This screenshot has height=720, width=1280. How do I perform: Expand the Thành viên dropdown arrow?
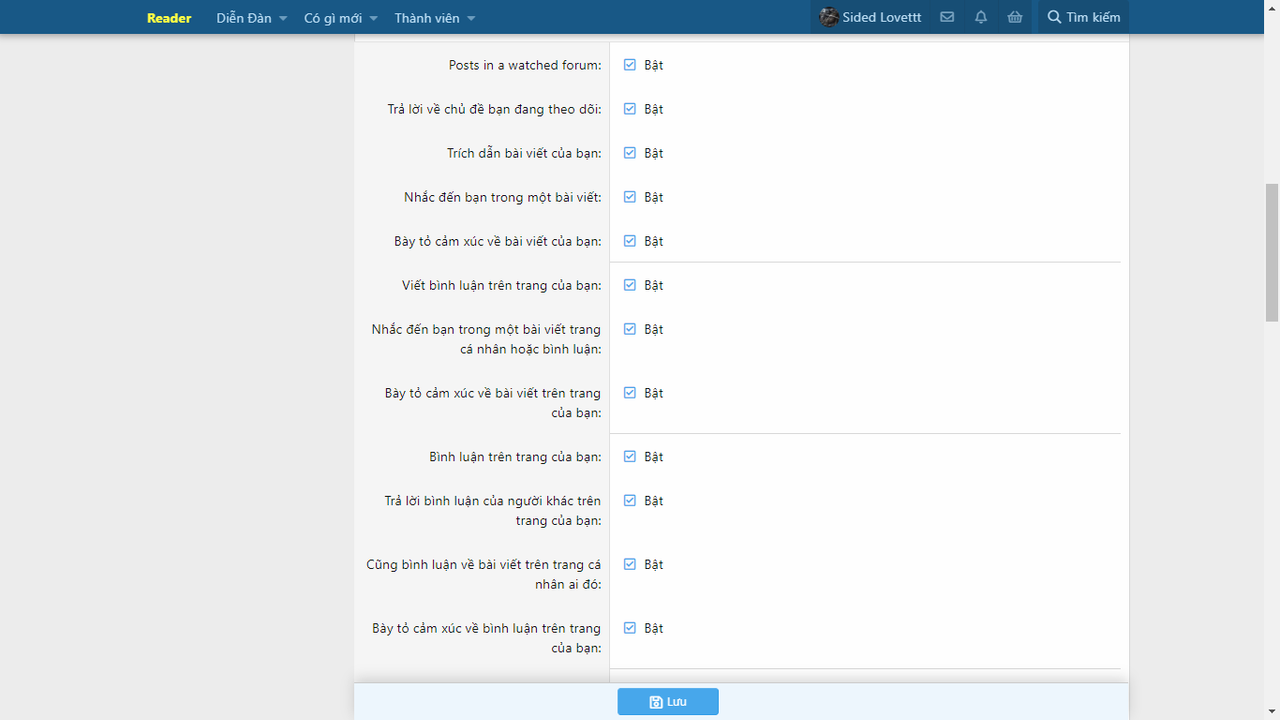click(471, 19)
